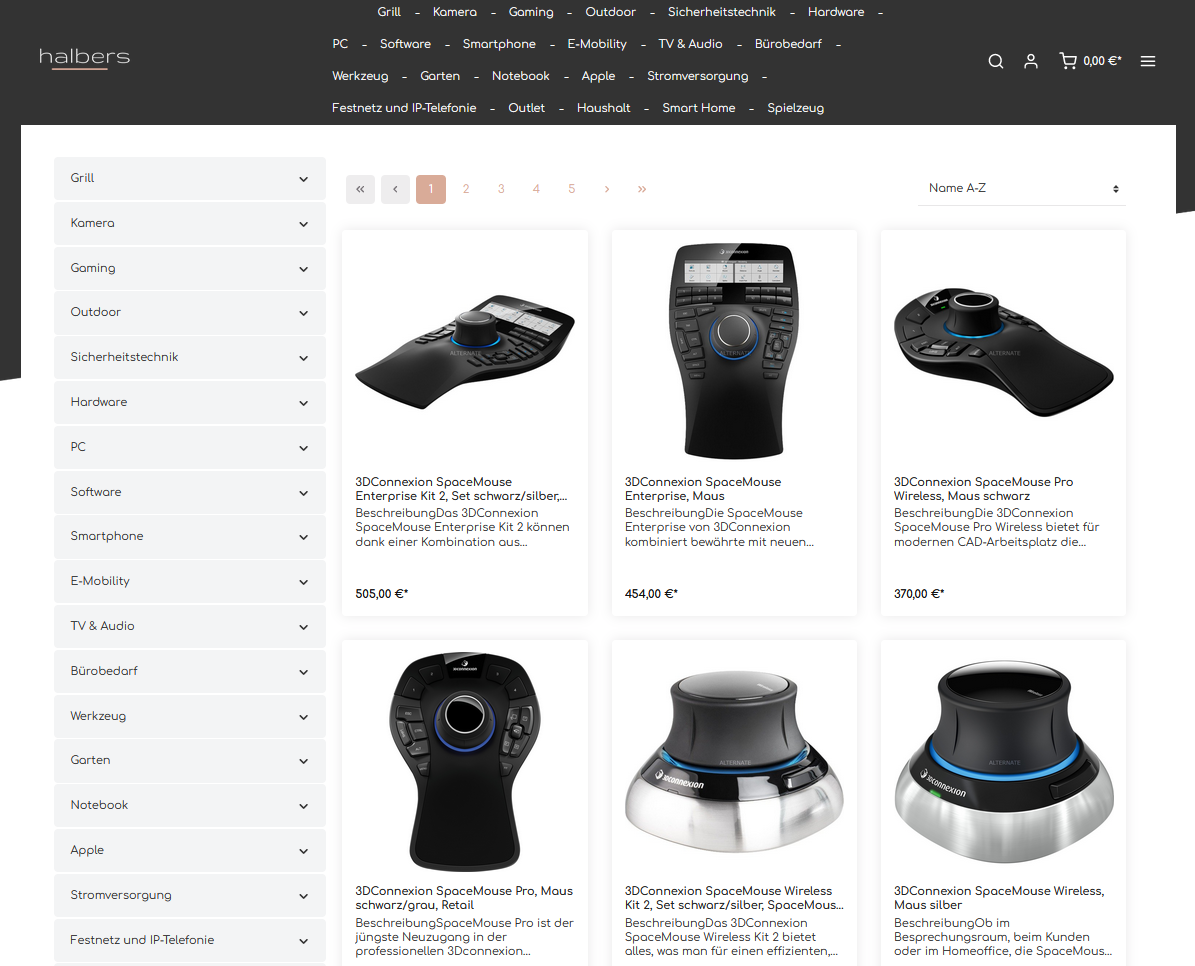Screen dimensions: 1195x966
Task: Open SpaceMouse Enterprise Kit 2 product image
Action: 465,351
